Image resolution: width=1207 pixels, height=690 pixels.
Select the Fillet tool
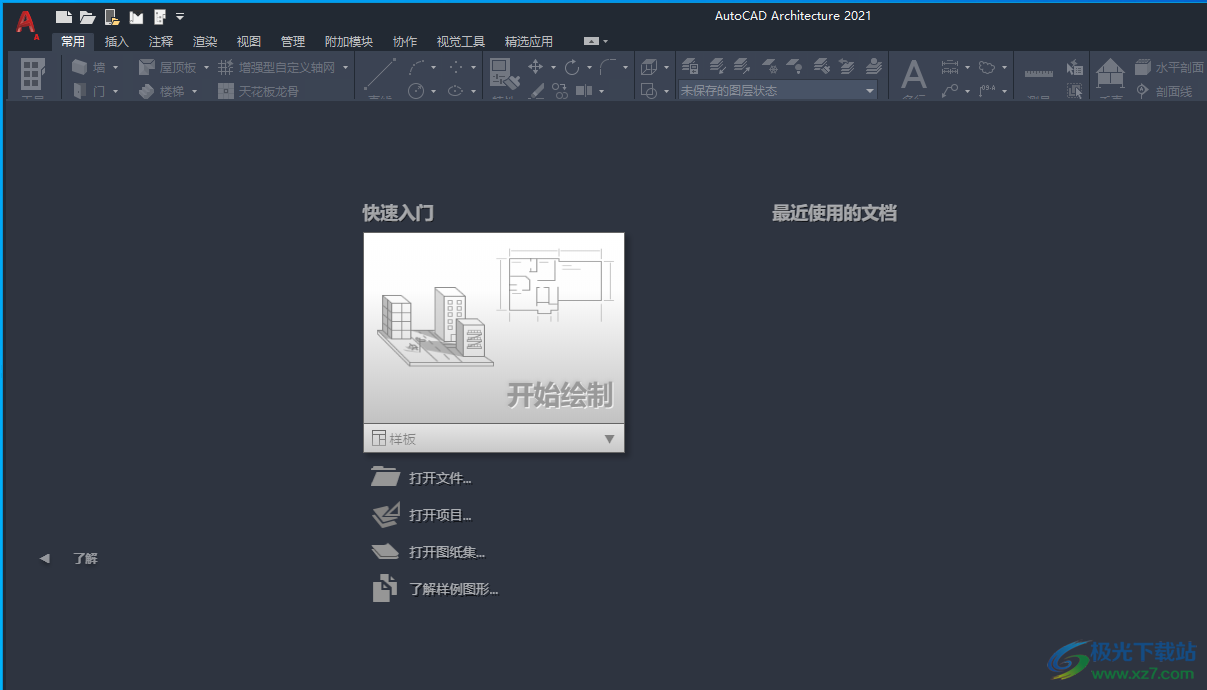coord(608,67)
